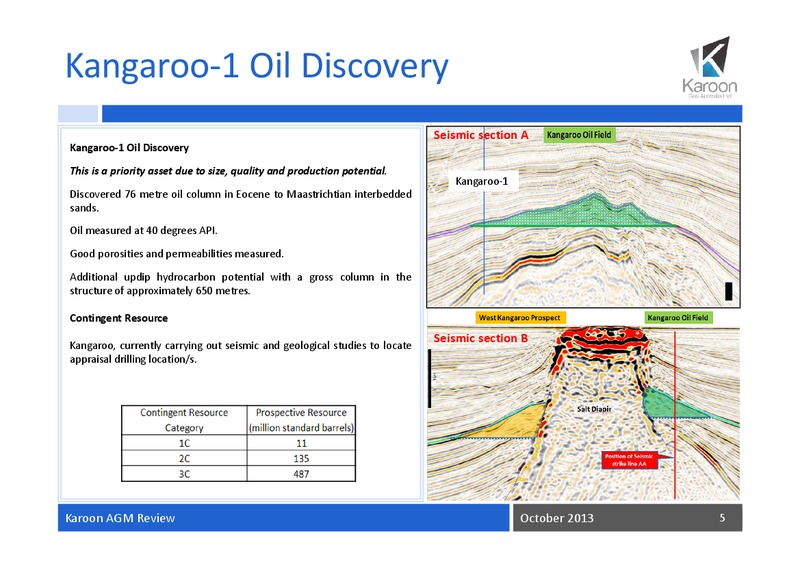The height and width of the screenshot is (566, 800).
Task: Select the '2C' table cell
Action: [x=184, y=458]
